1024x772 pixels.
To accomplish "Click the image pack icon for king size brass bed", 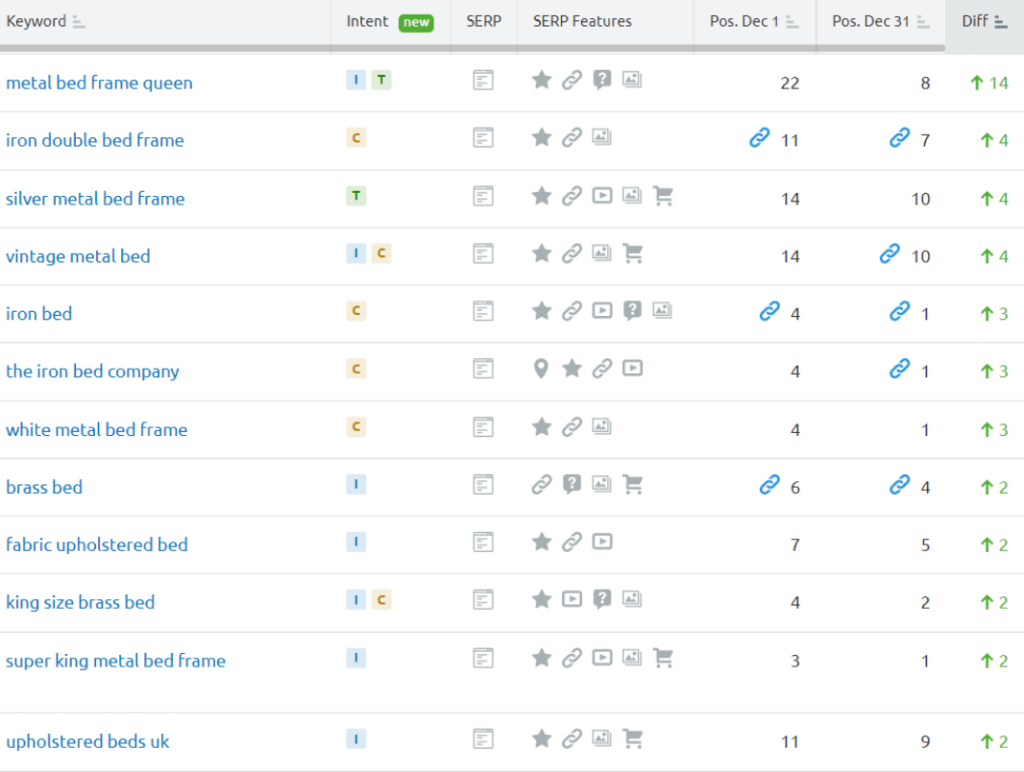I will pyautogui.click(x=632, y=600).
